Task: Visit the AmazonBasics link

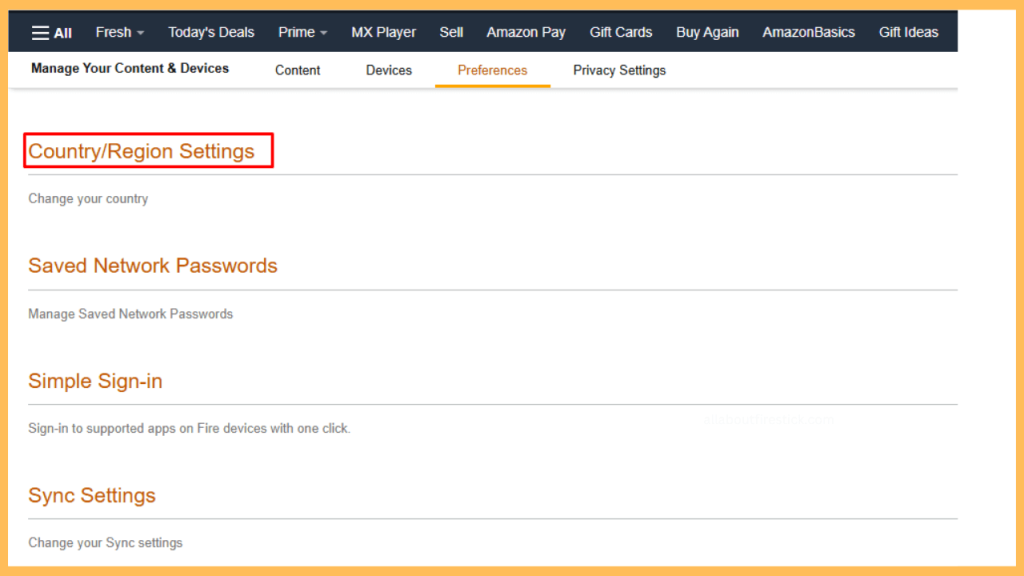Action: pyautogui.click(x=808, y=32)
